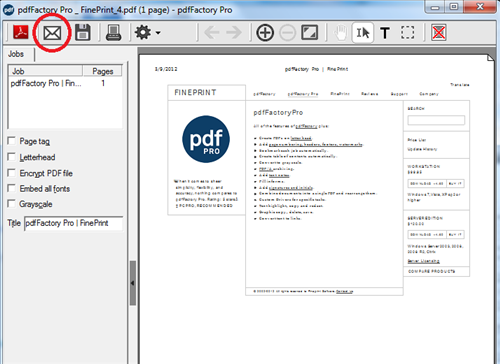Enable the Grayscale checkbox

tap(12, 203)
